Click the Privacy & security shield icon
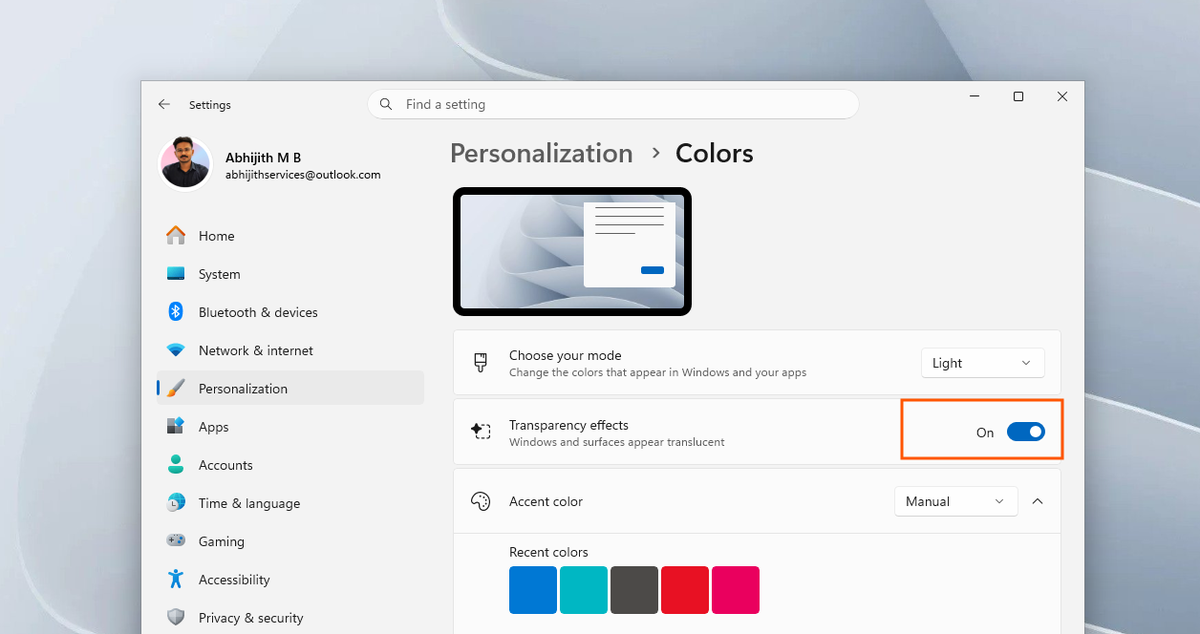 176,617
